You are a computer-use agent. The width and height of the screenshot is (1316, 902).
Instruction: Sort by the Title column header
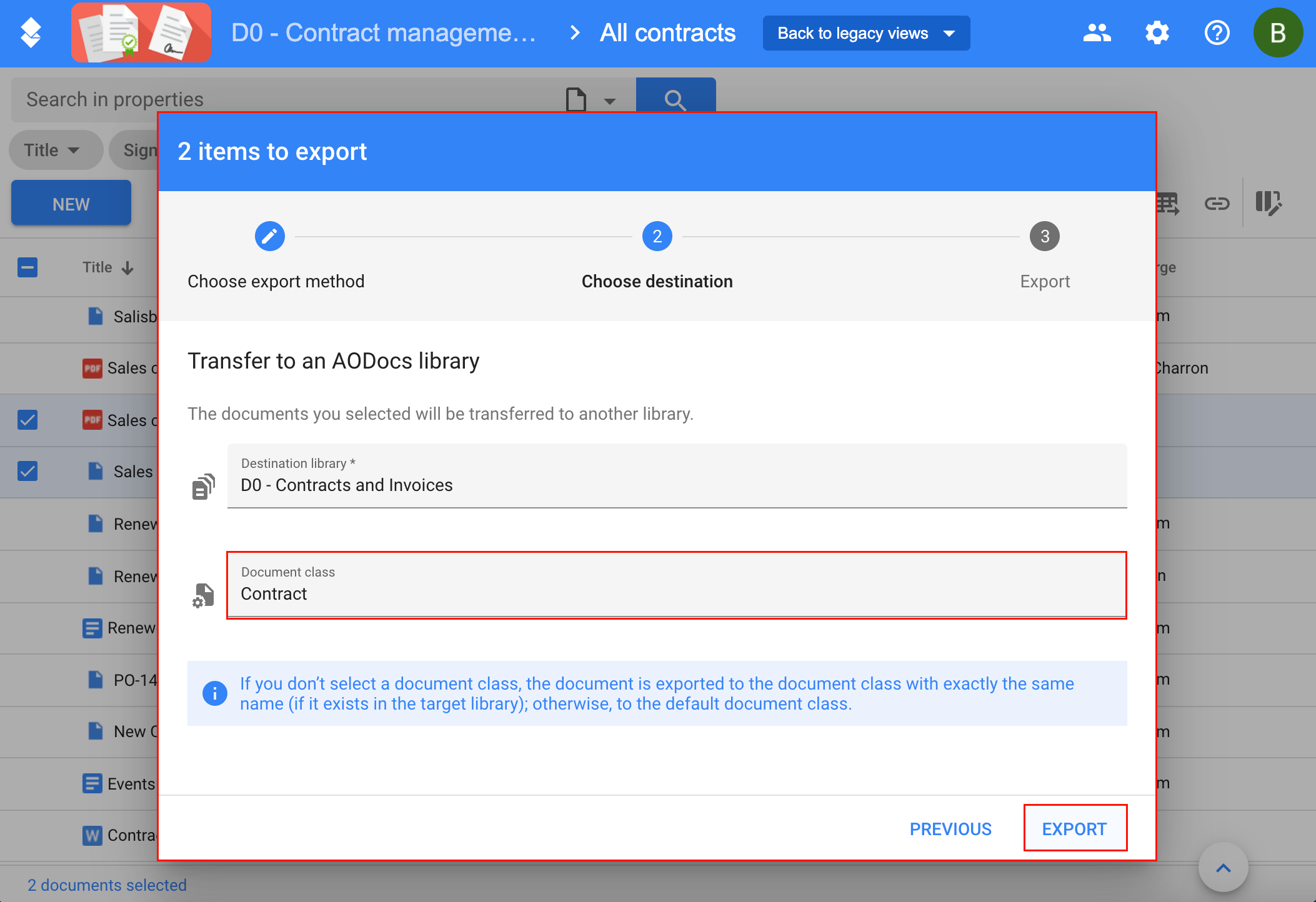(x=107, y=267)
